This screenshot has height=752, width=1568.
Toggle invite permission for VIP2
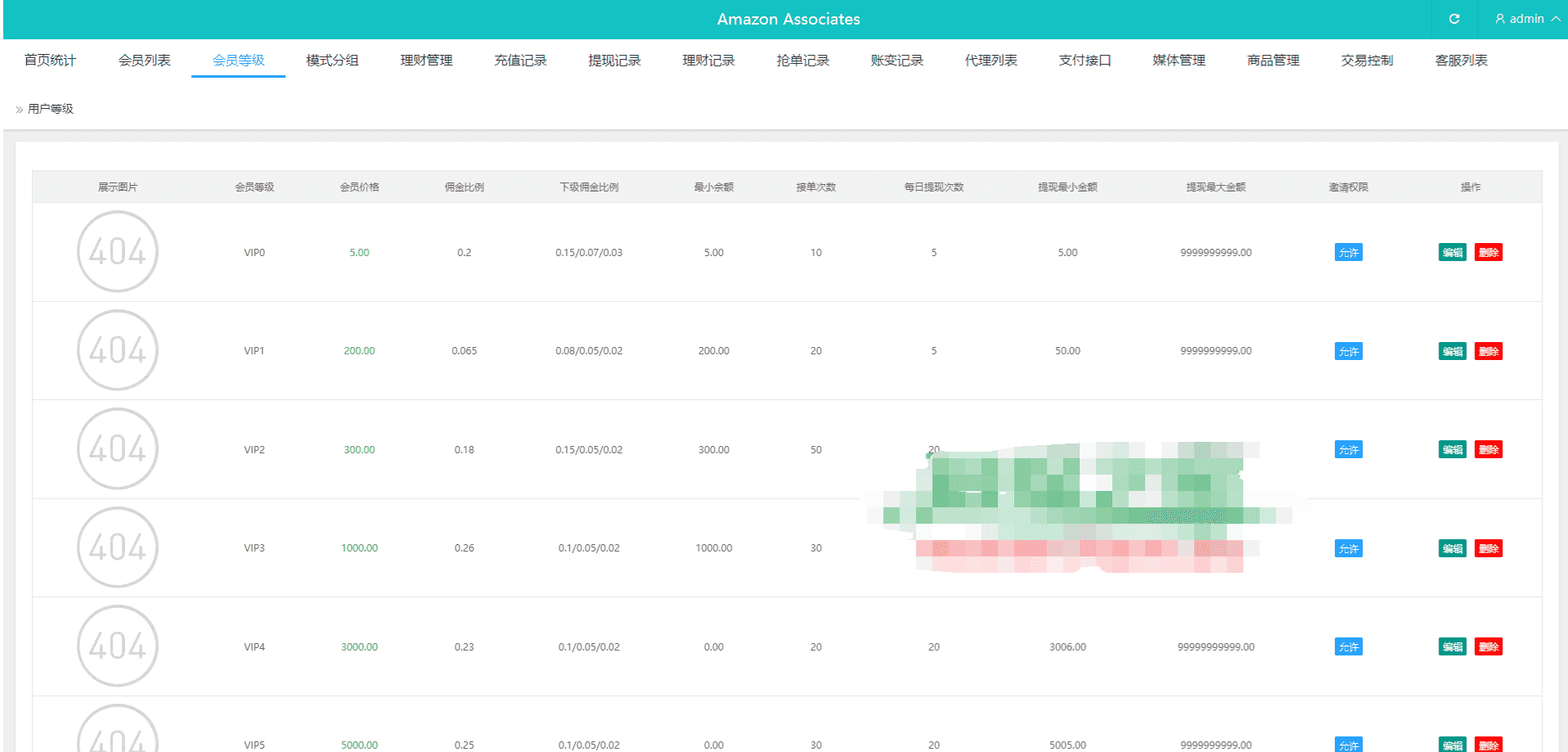(x=1348, y=450)
